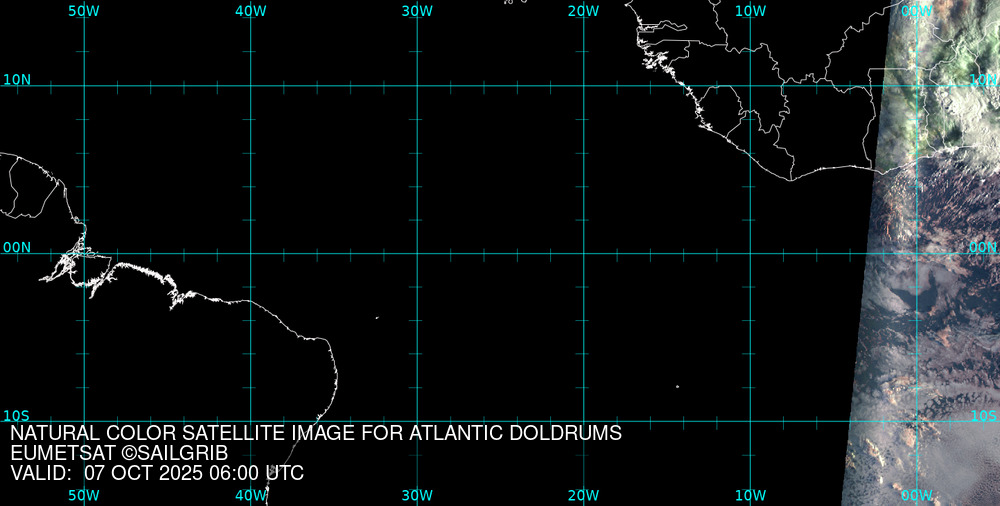This screenshot has height=506, width=1000.
Task: Click the 10S latitude label on the left edge
Action: [x=17, y=415]
